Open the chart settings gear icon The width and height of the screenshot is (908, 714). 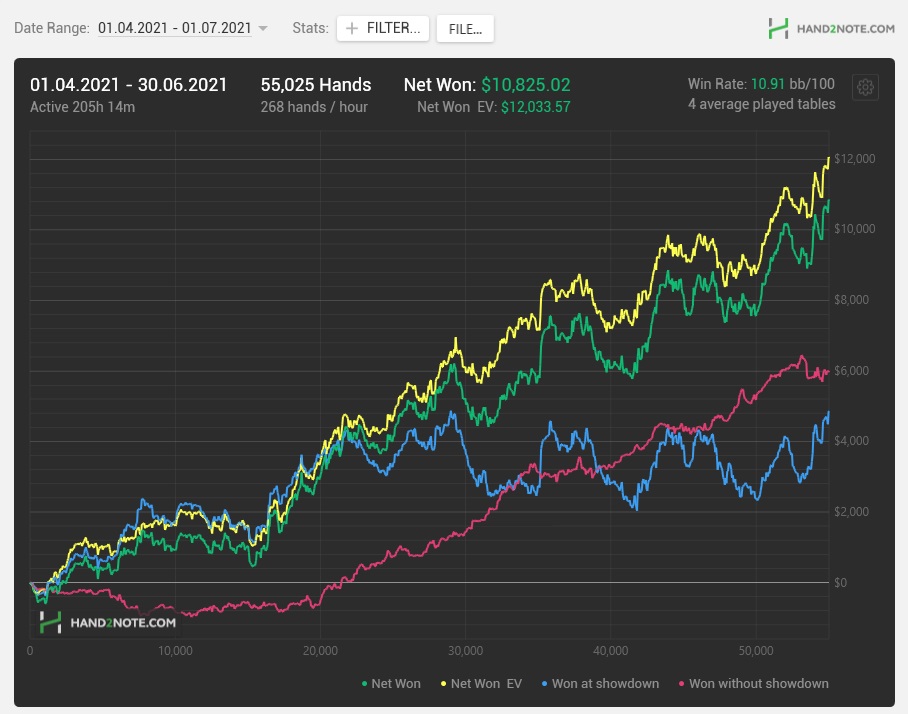coord(865,87)
